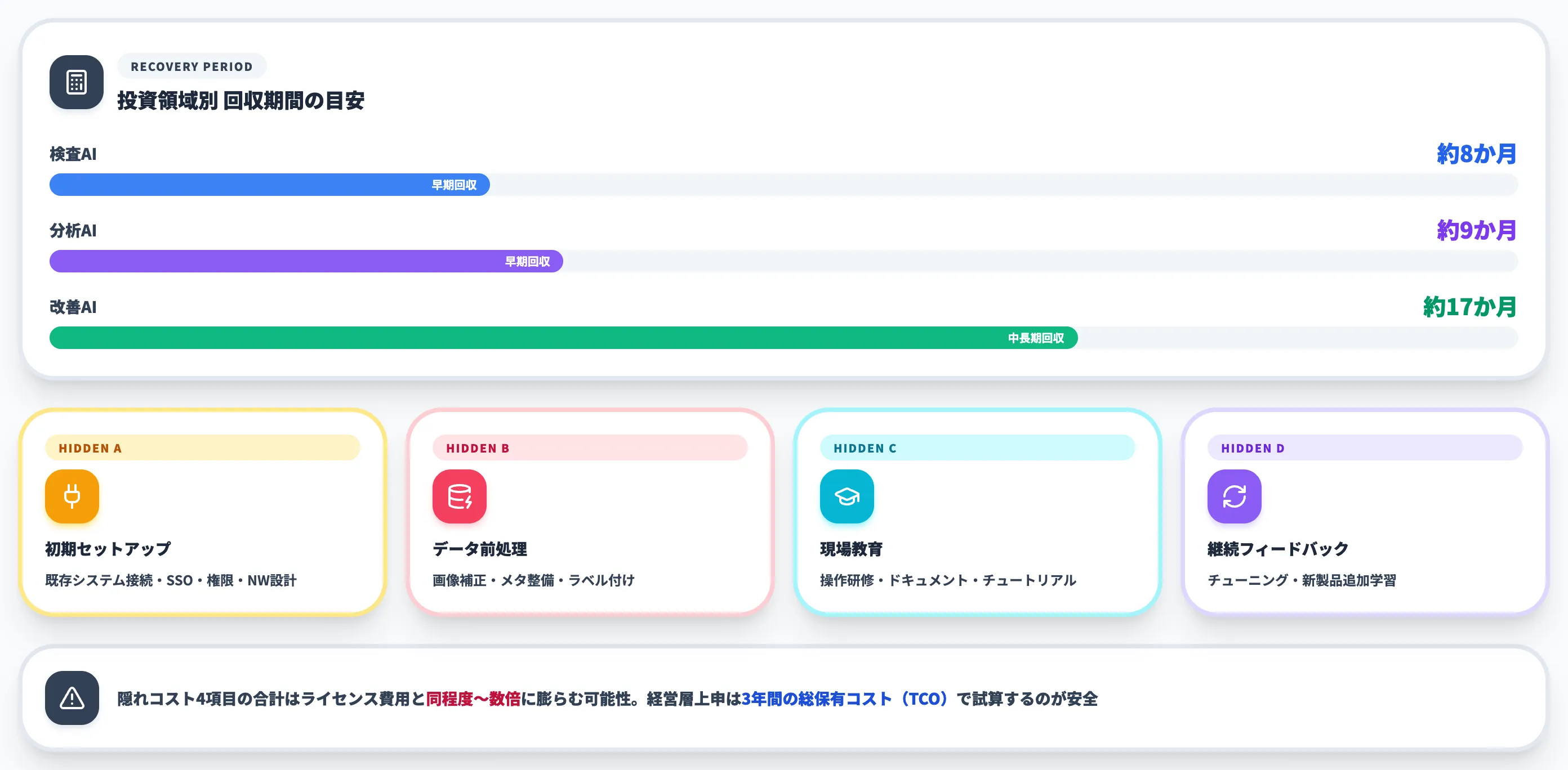
Task: Click the calculator icon beside Recovery Period
Action: point(76,82)
